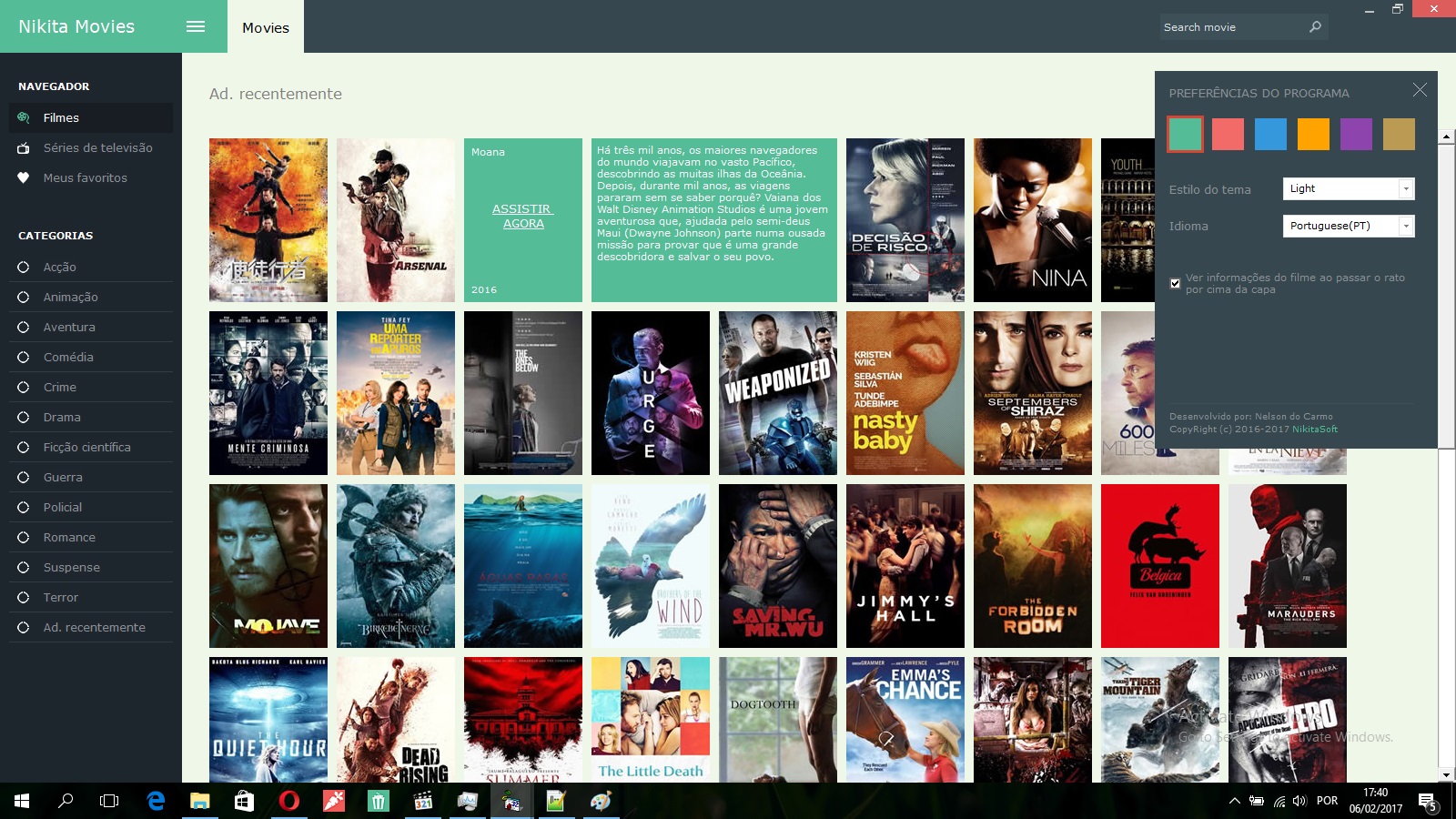Viewport: 1456px width, 819px height.
Task: Select the Romance category
Action: pos(91,537)
